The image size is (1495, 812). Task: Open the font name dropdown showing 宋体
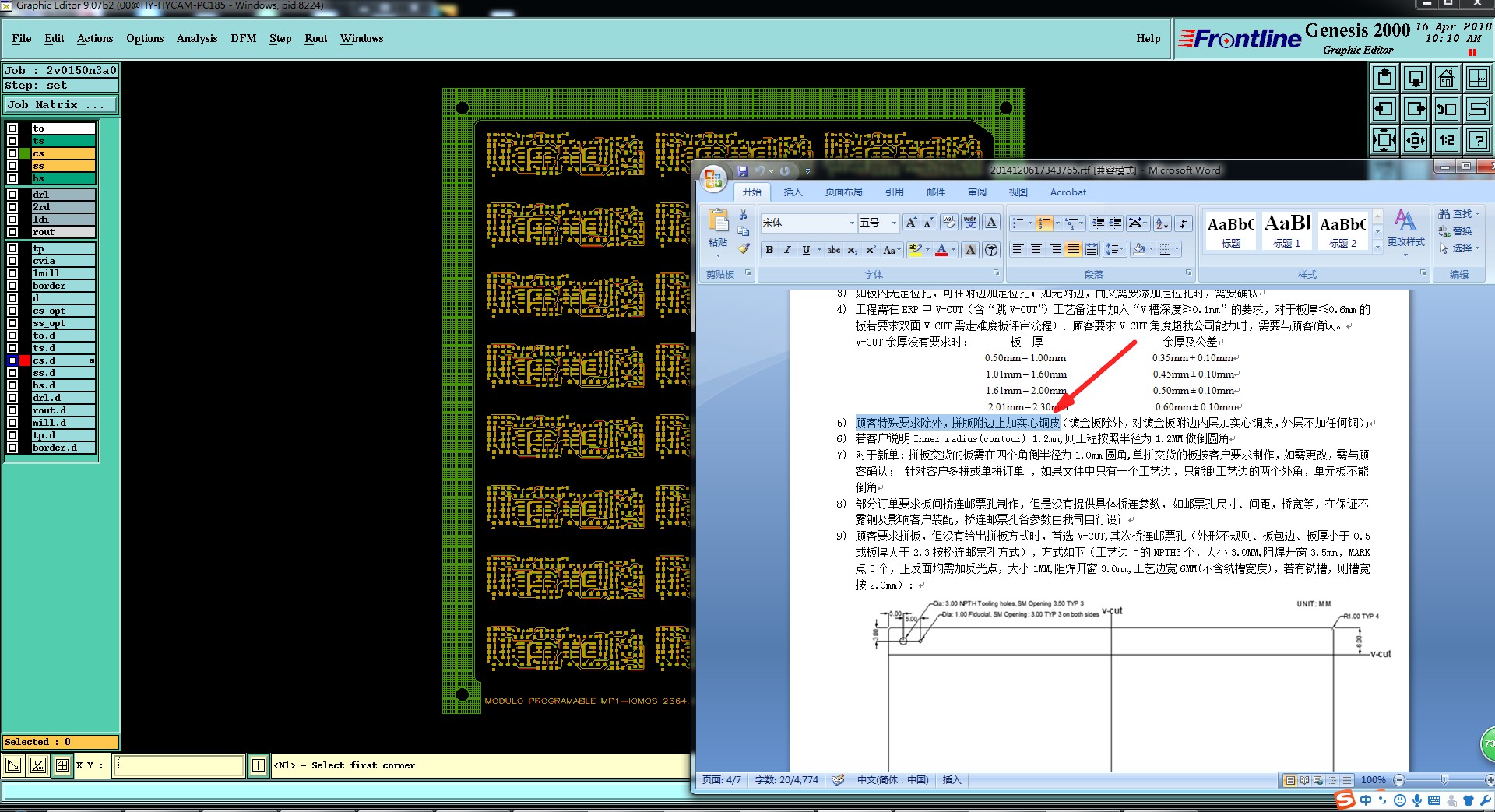[851, 223]
